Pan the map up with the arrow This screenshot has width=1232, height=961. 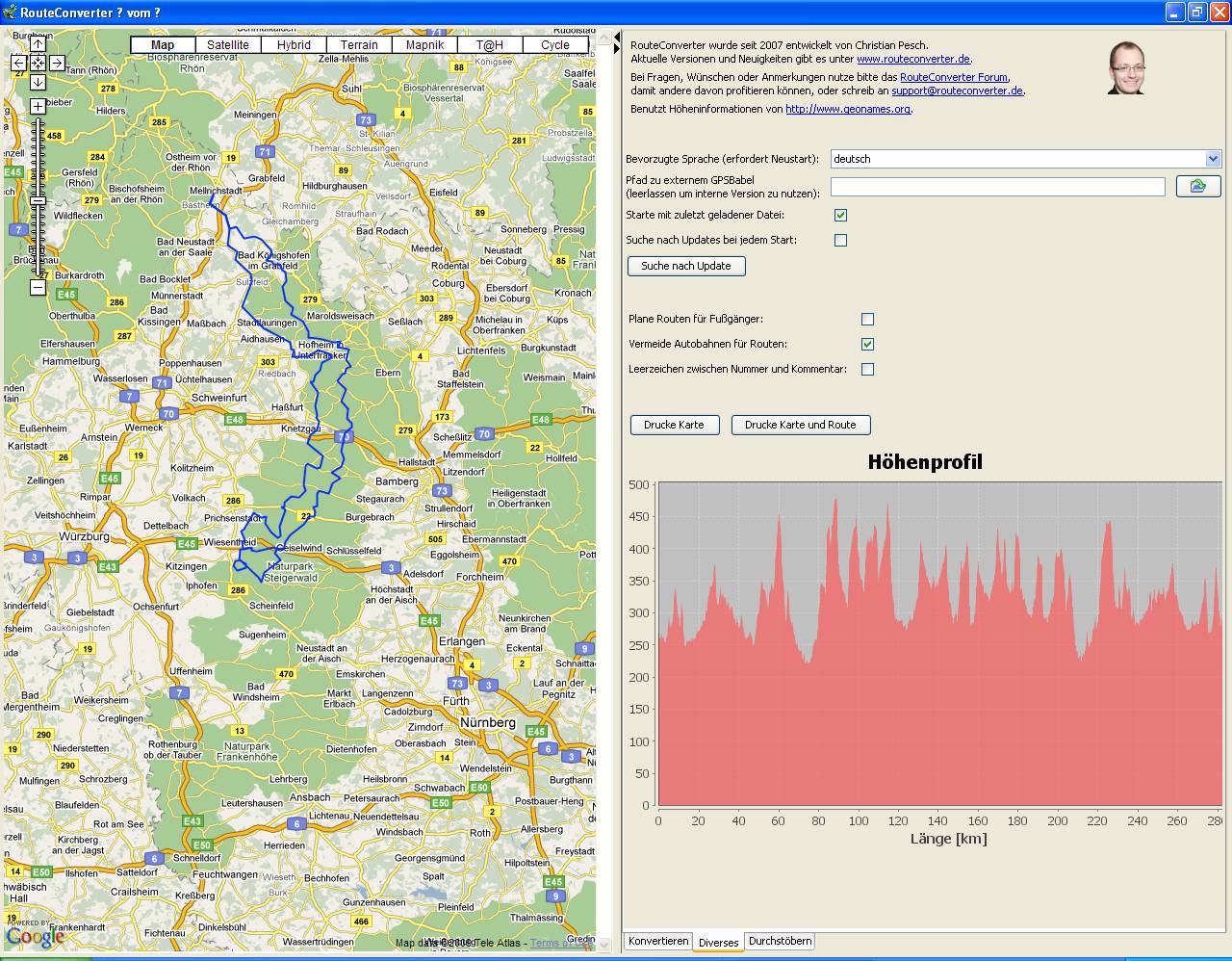(38, 44)
